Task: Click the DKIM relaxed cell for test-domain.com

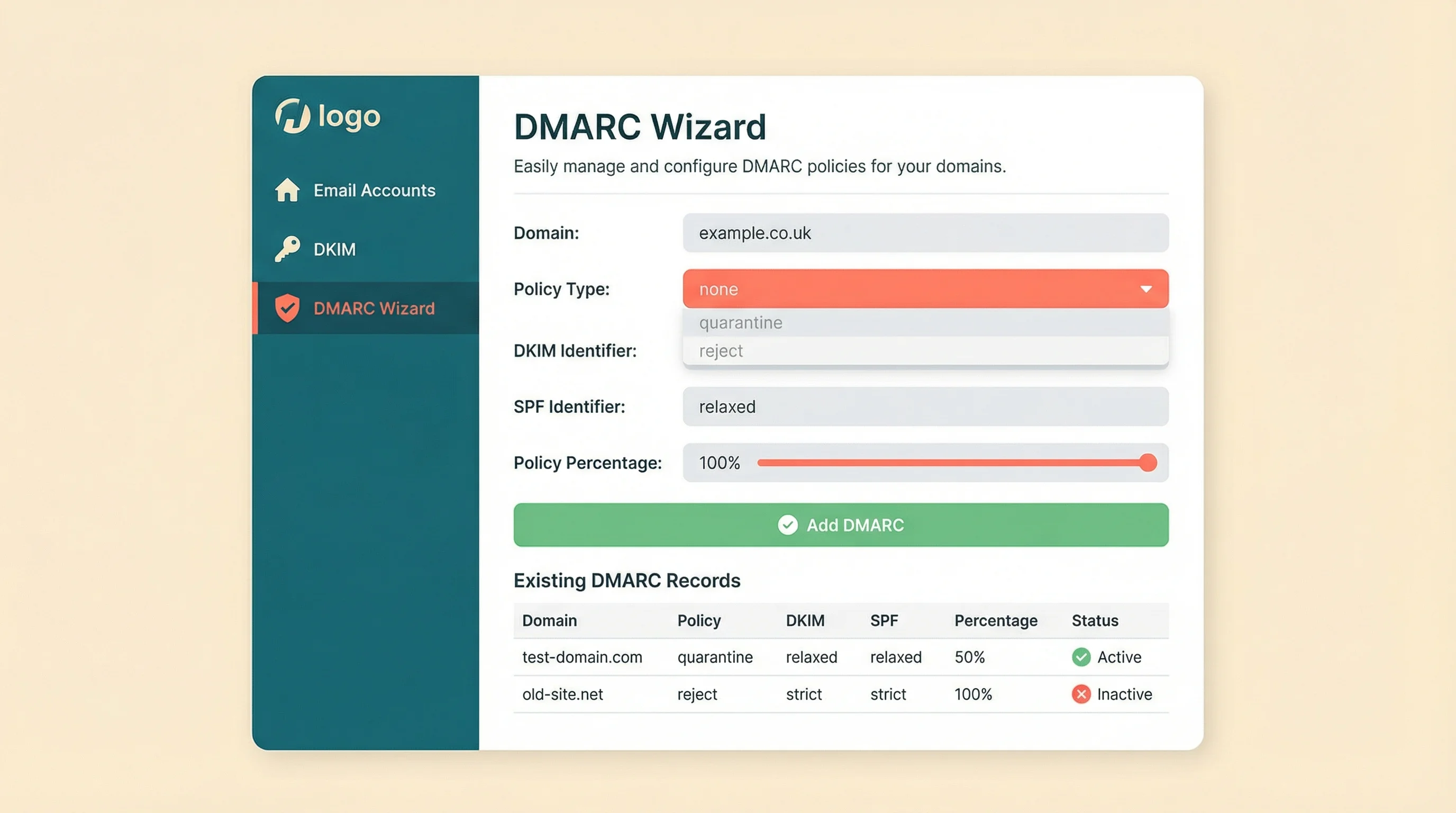Action: (811, 657)
